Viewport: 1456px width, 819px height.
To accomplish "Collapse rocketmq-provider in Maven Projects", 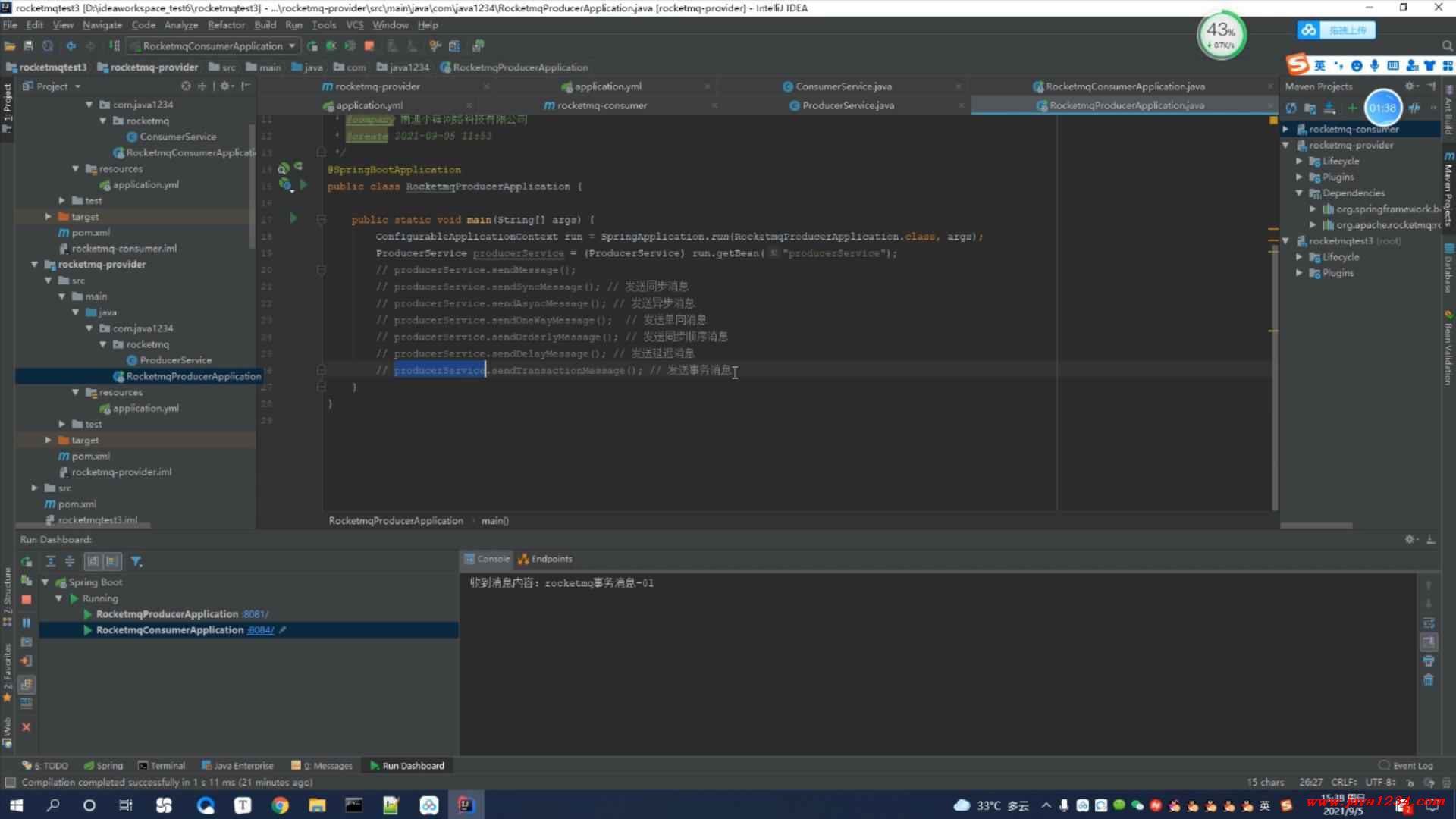I will [x=1285, y=145].
